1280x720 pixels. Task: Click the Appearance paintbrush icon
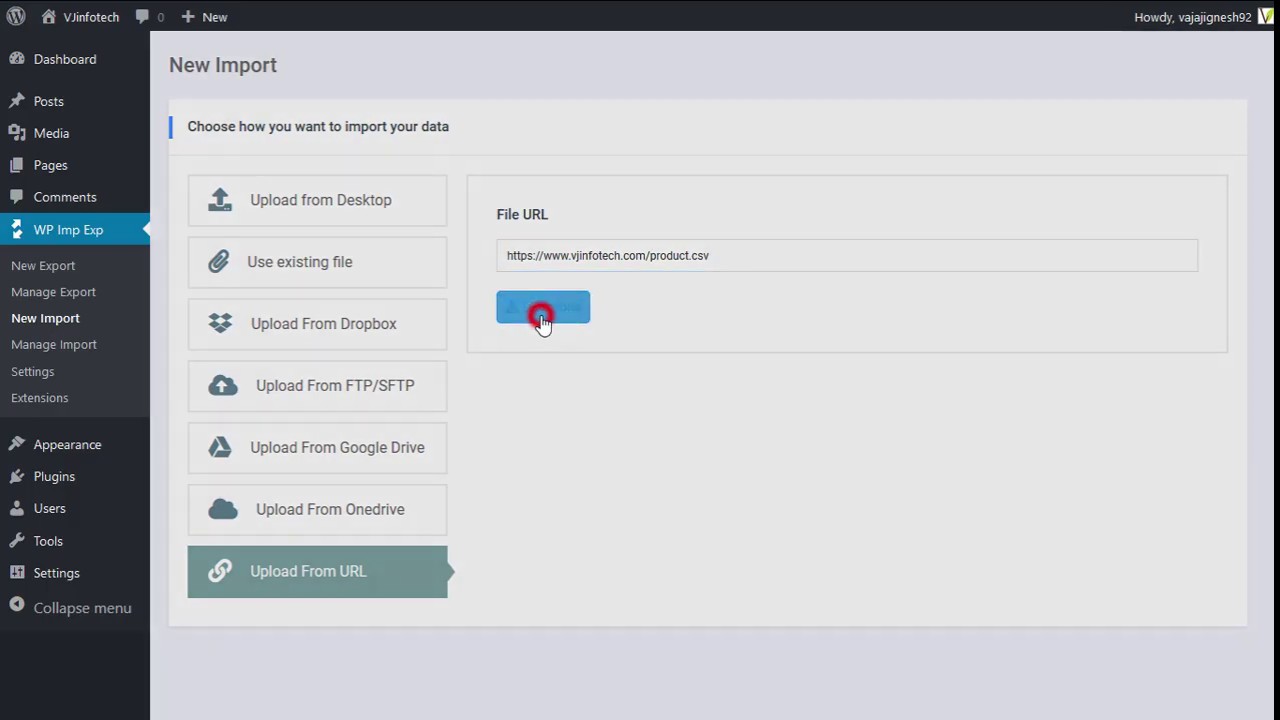point(17,444)
